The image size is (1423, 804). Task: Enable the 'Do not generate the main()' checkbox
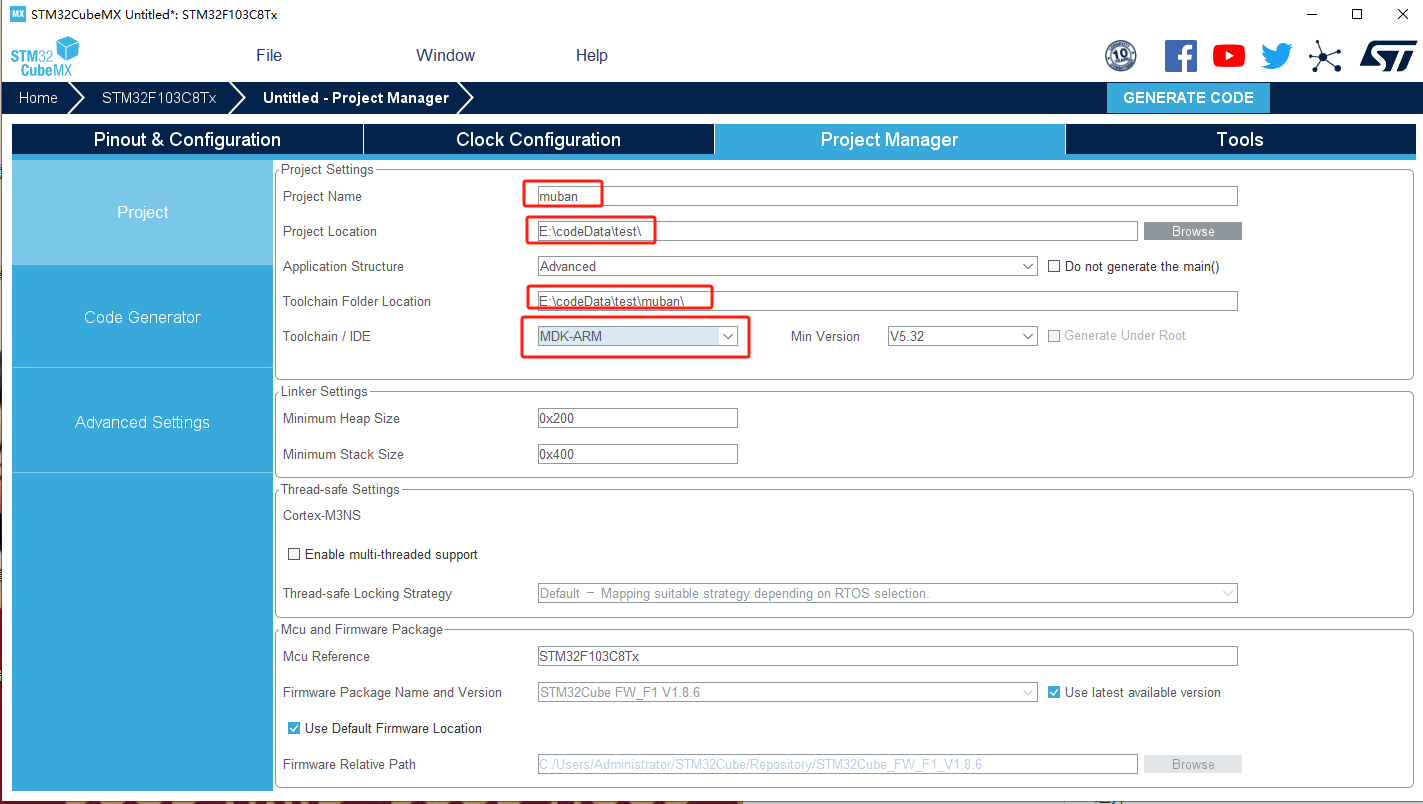(x=1054, y=267)
